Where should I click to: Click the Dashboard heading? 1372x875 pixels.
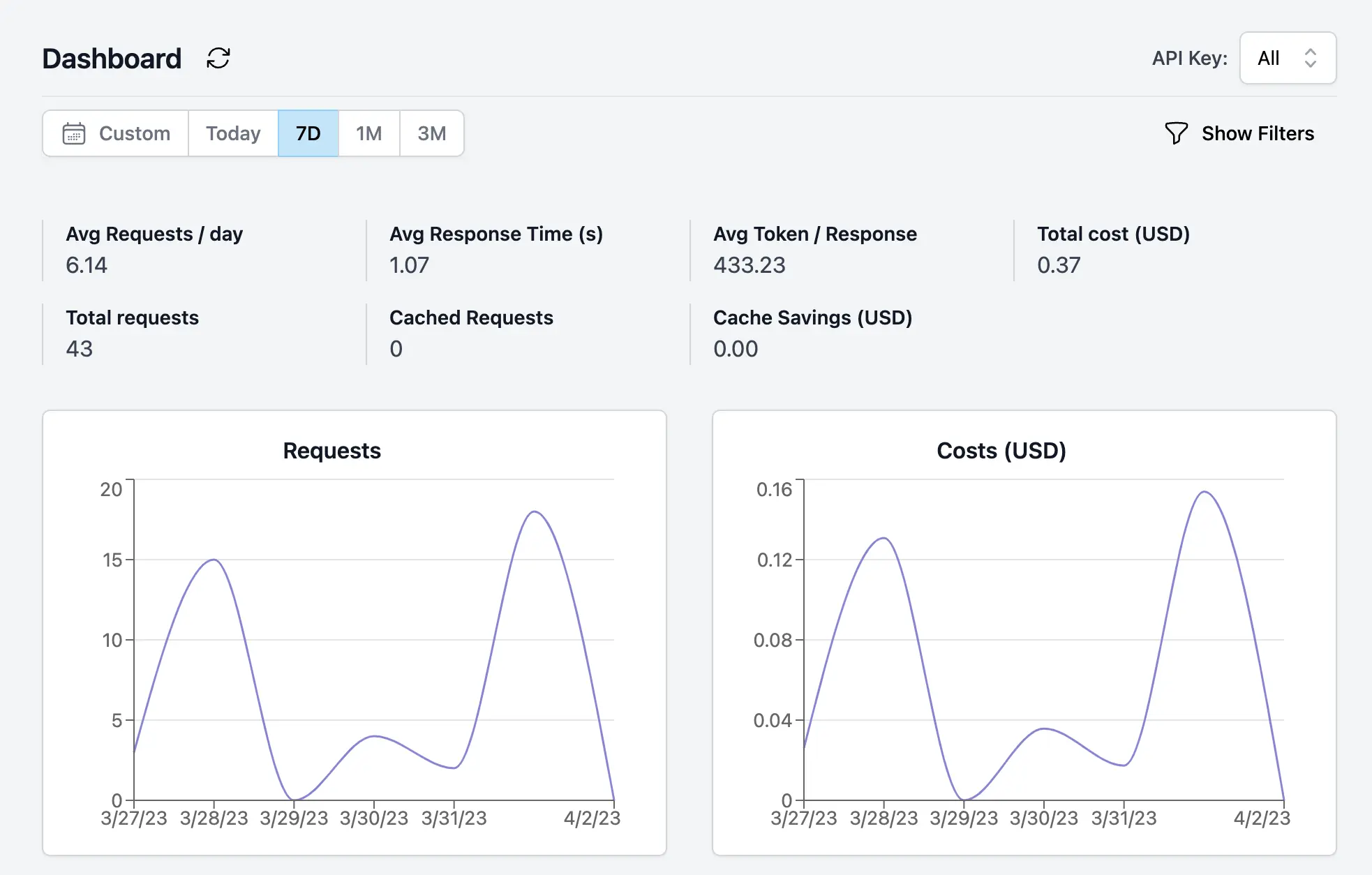tap(111, 58)
